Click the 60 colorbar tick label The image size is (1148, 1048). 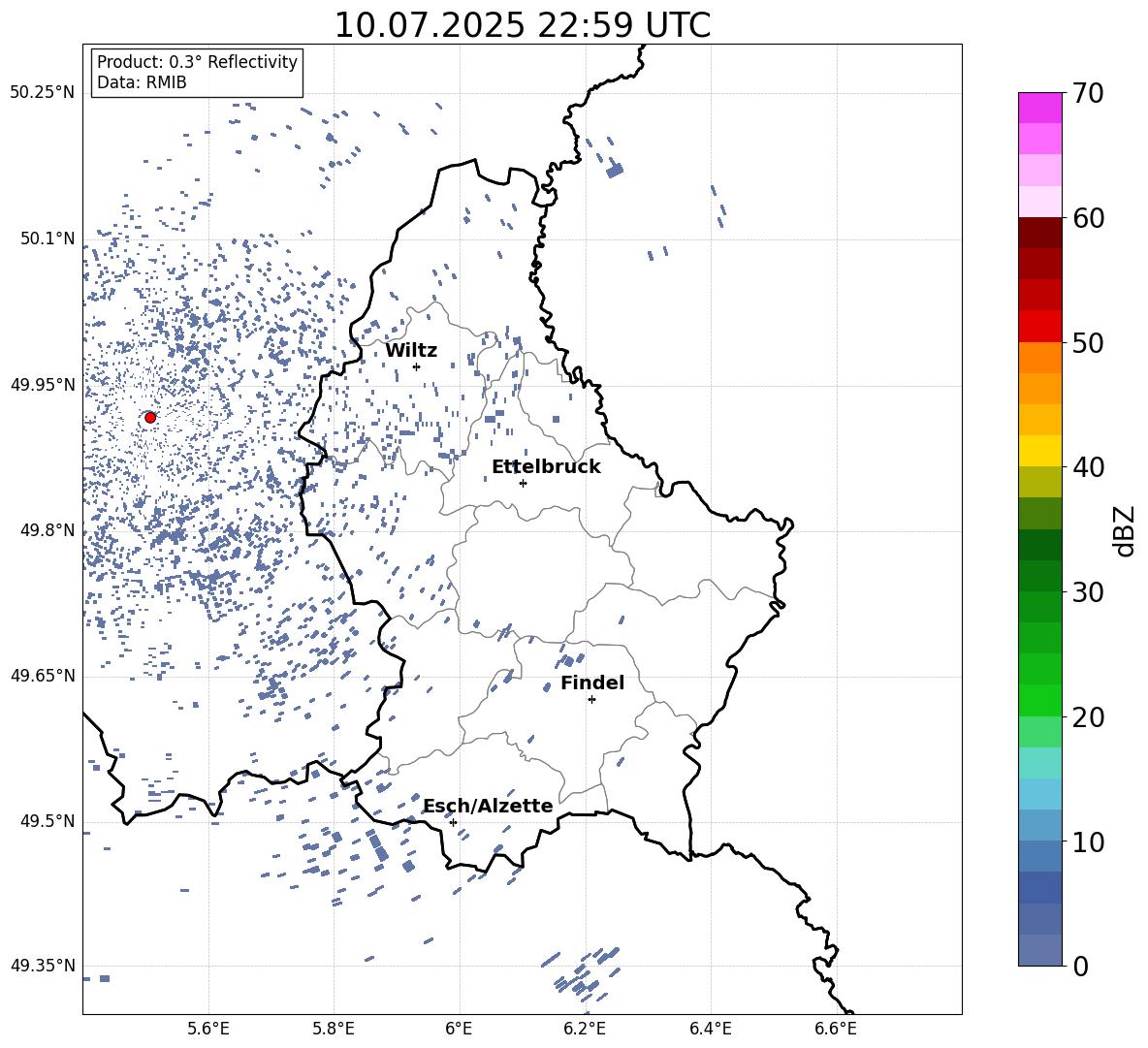tap(1087, 218)
